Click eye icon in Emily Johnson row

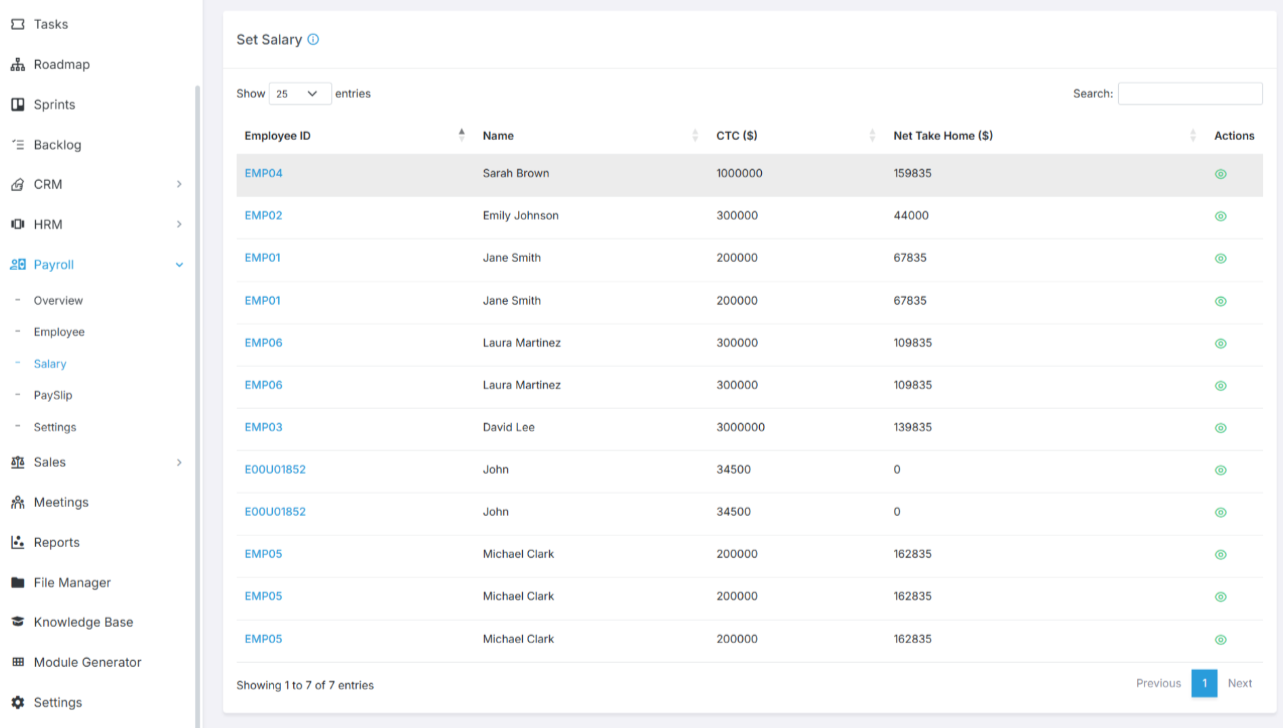[1220, 216]
